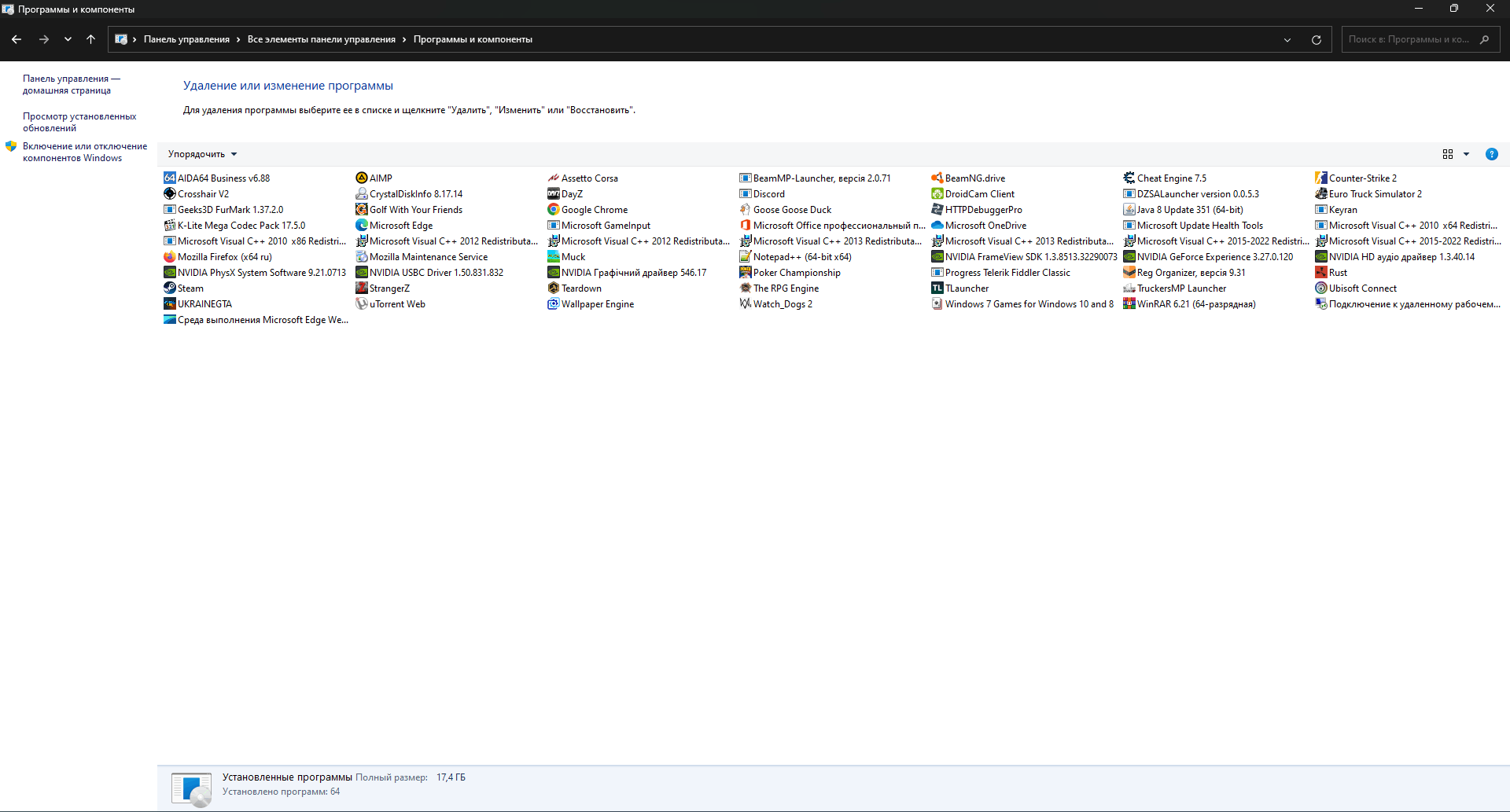This screenshot has width=1510, height=812.
Task: Select the Notepad++ icon
Action: click(746, 257)
